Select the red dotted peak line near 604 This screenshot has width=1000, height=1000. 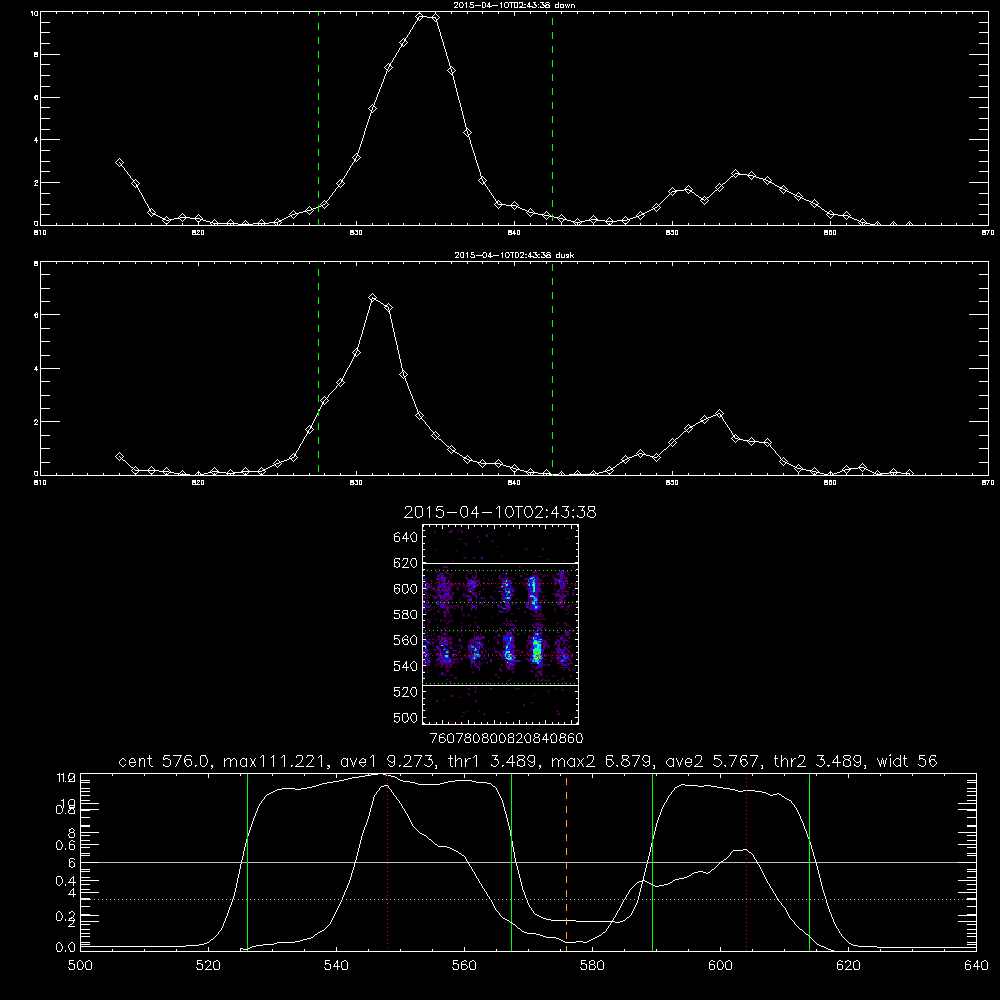[746, 862]
